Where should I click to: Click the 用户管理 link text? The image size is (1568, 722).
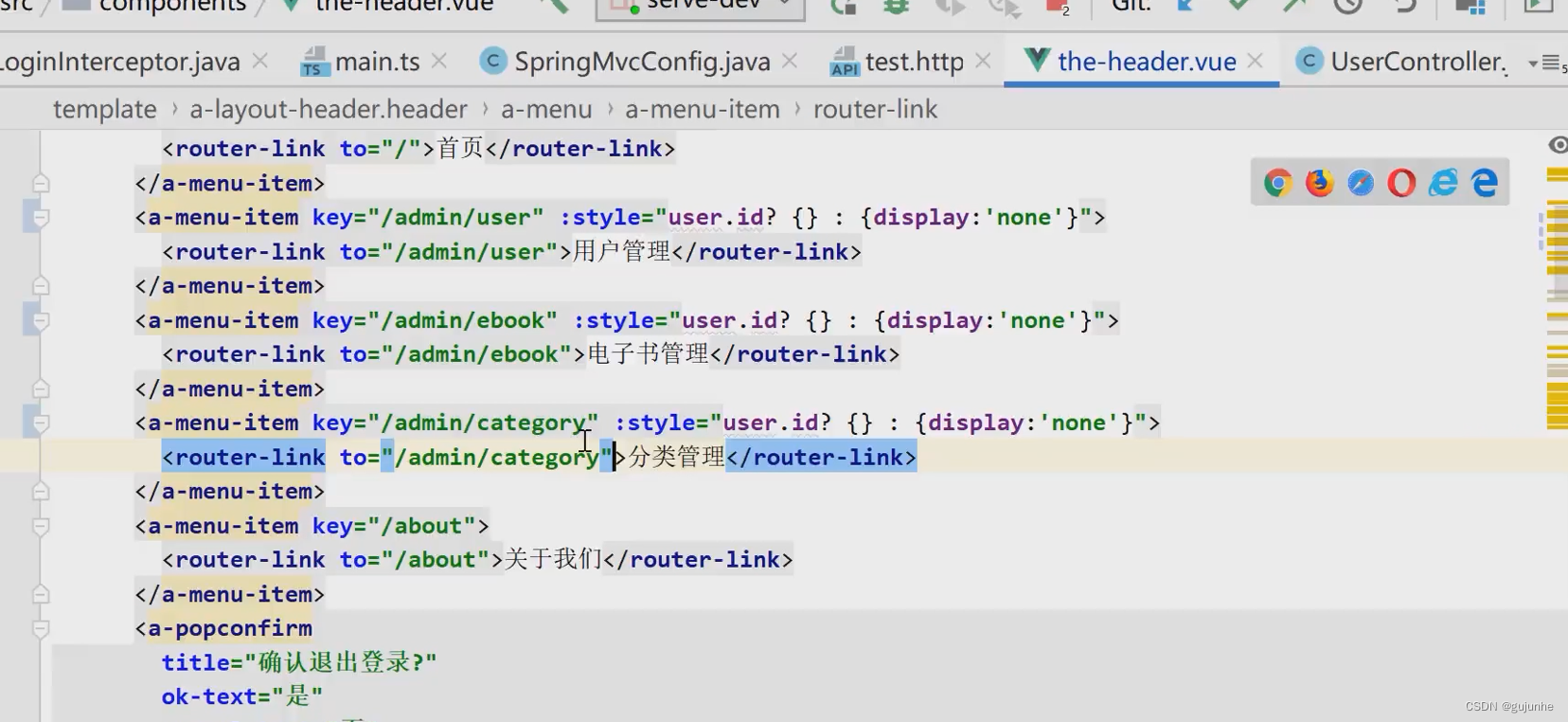point(622,252)
